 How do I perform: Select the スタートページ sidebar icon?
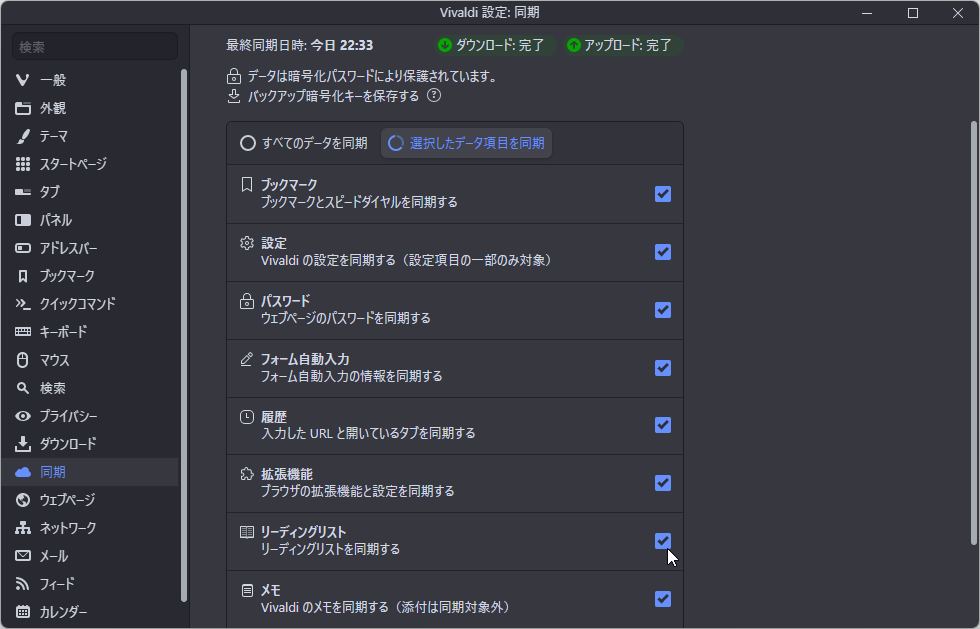(x=22, y=164)
